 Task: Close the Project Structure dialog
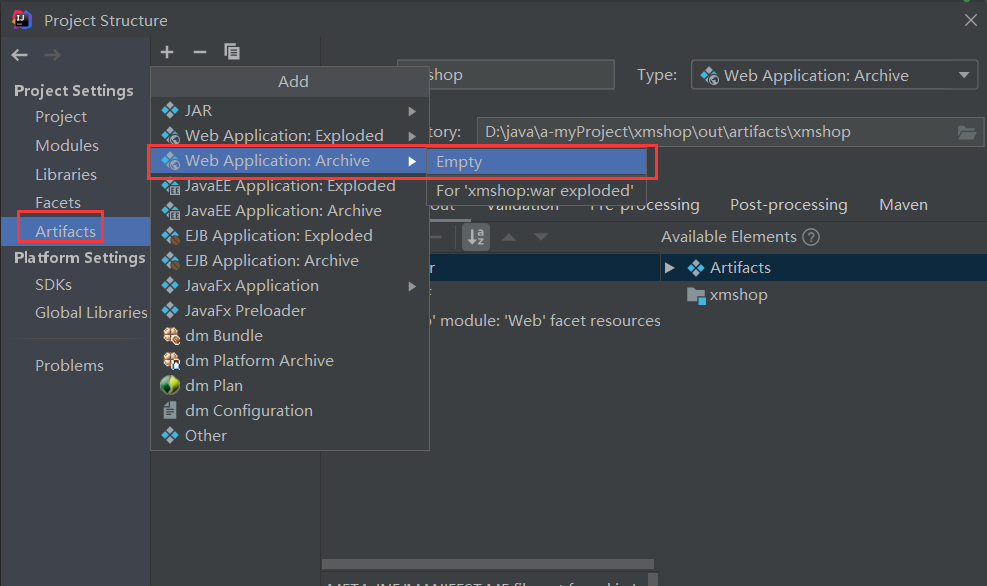pos(970,20)
